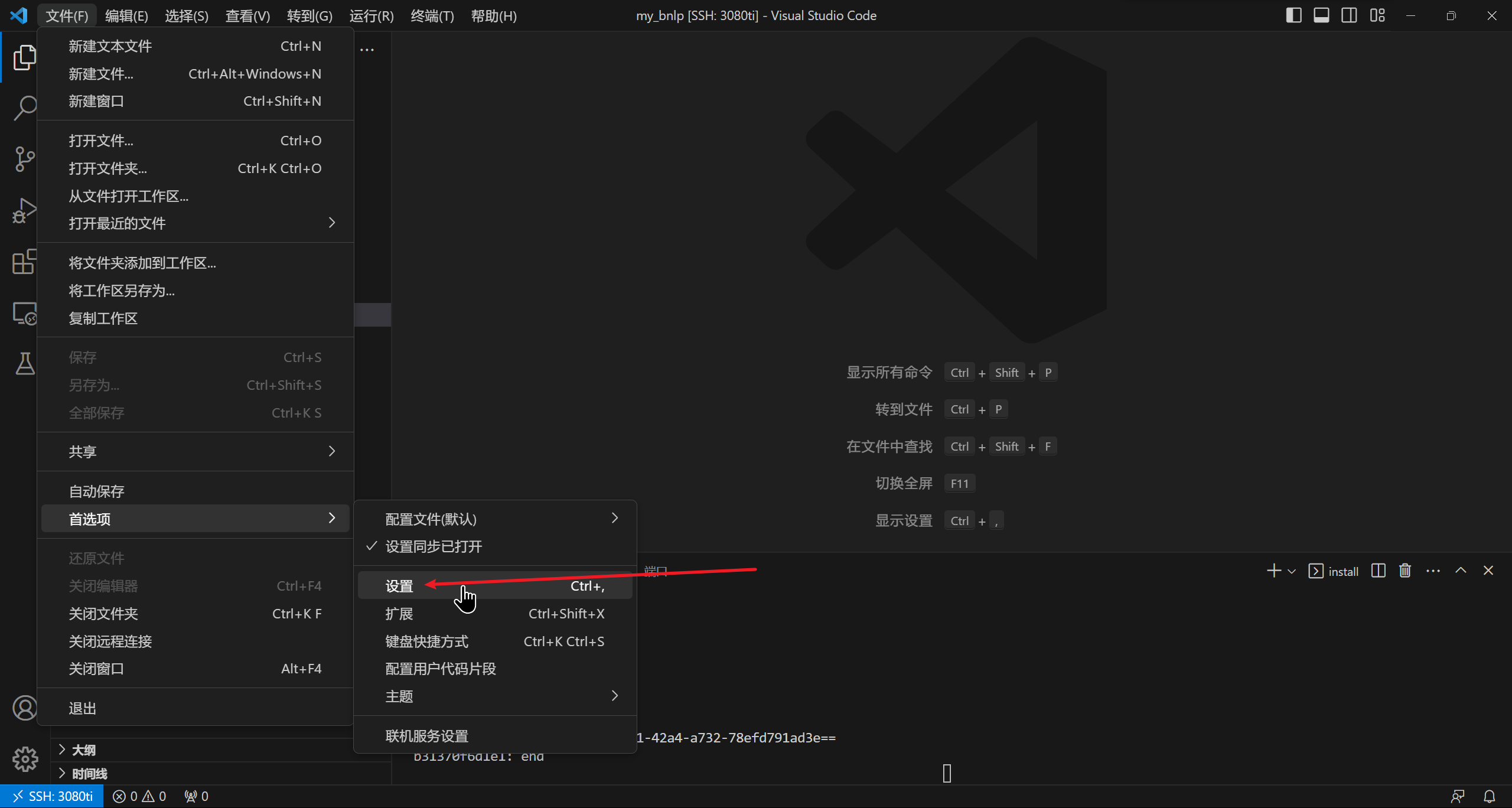Open 终端(T) menu

tap(432, 16)
